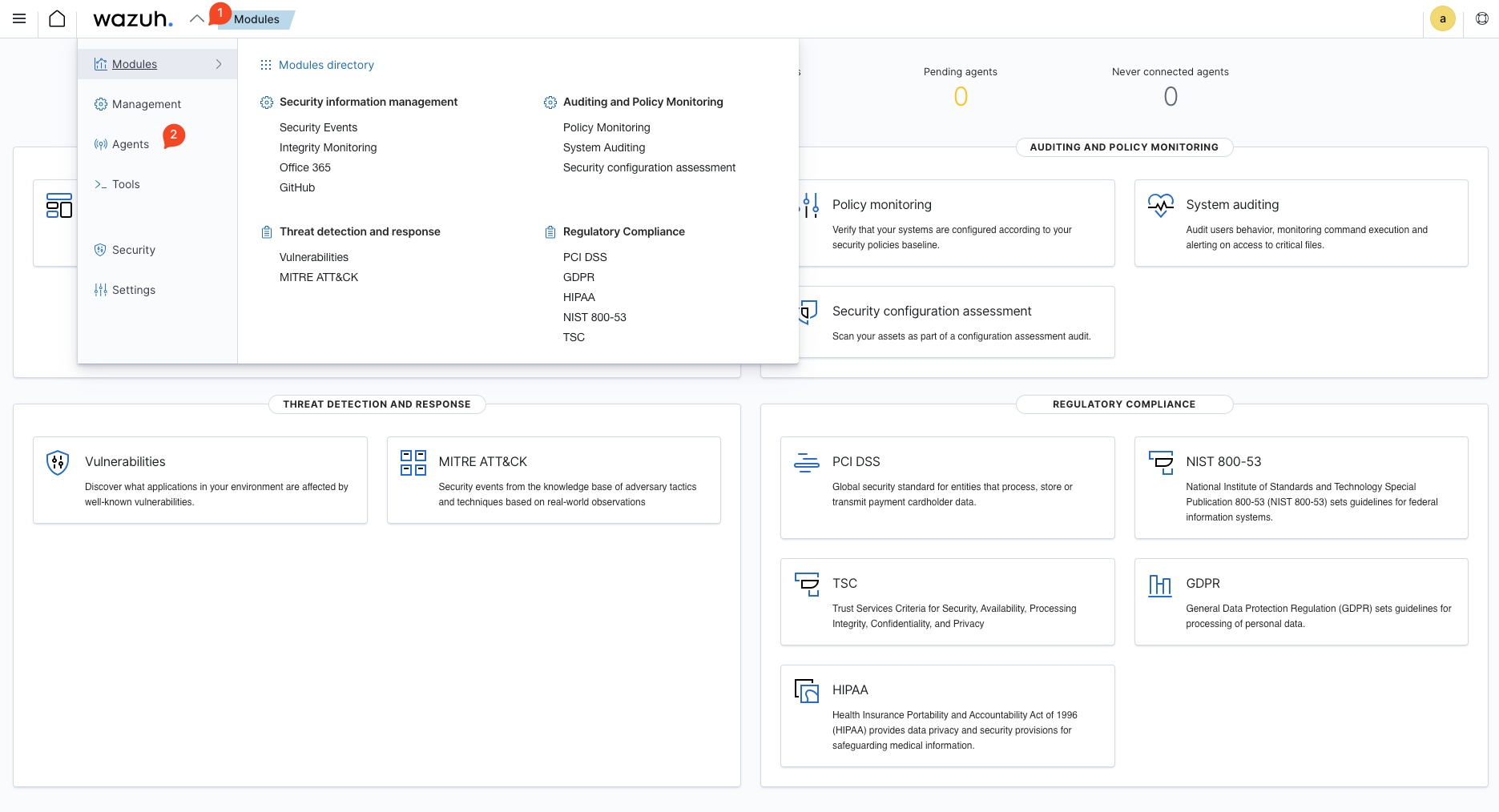Viewport: 1499px width, 812px height.
Task: Click the Vulnerabilities shield icon
Action: [x=58, y=463]
